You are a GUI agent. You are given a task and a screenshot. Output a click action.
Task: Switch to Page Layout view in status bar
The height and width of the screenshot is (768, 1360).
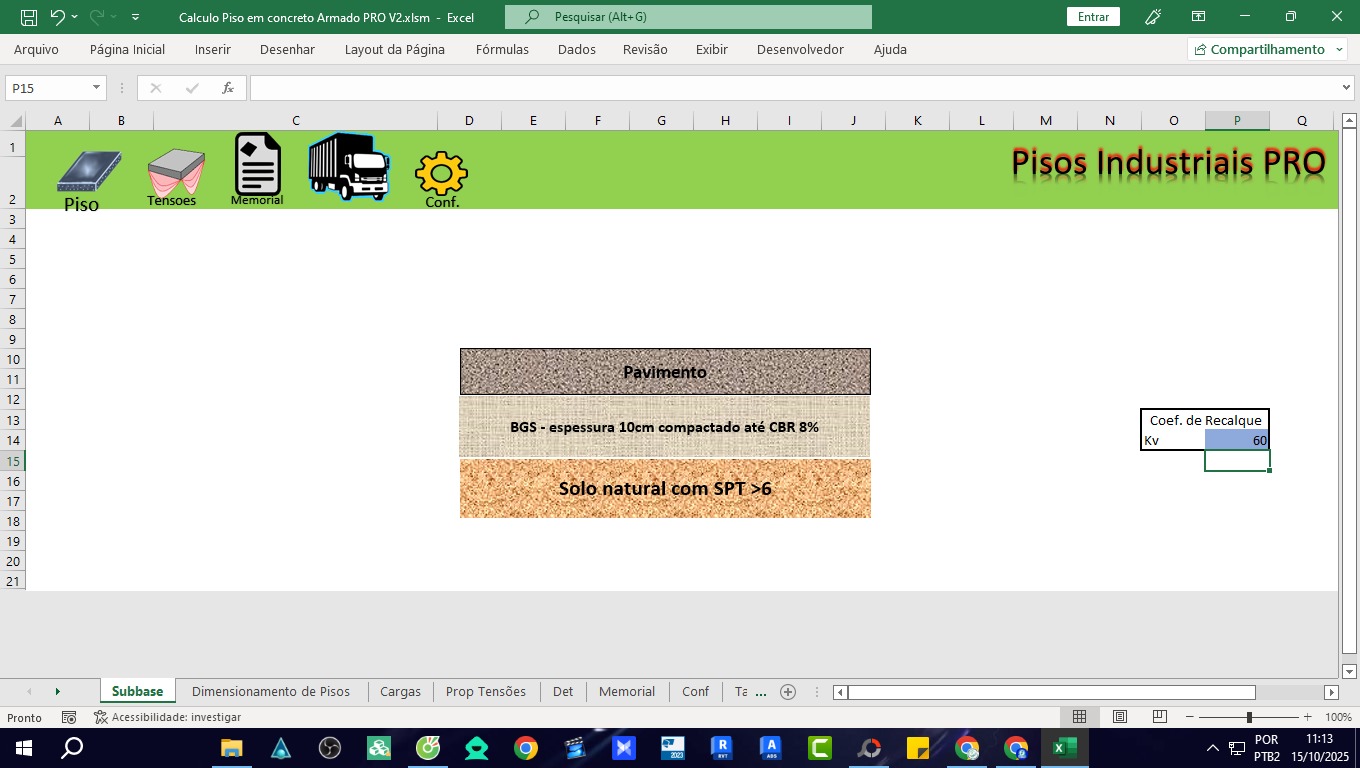1120,717
